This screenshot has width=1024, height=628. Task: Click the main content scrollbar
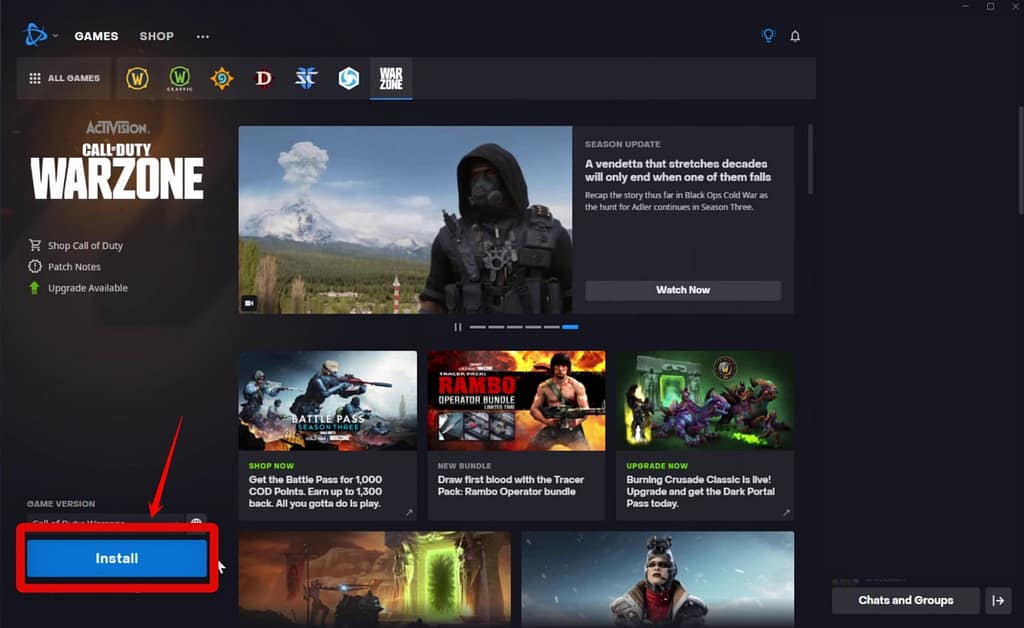[810, 159]
